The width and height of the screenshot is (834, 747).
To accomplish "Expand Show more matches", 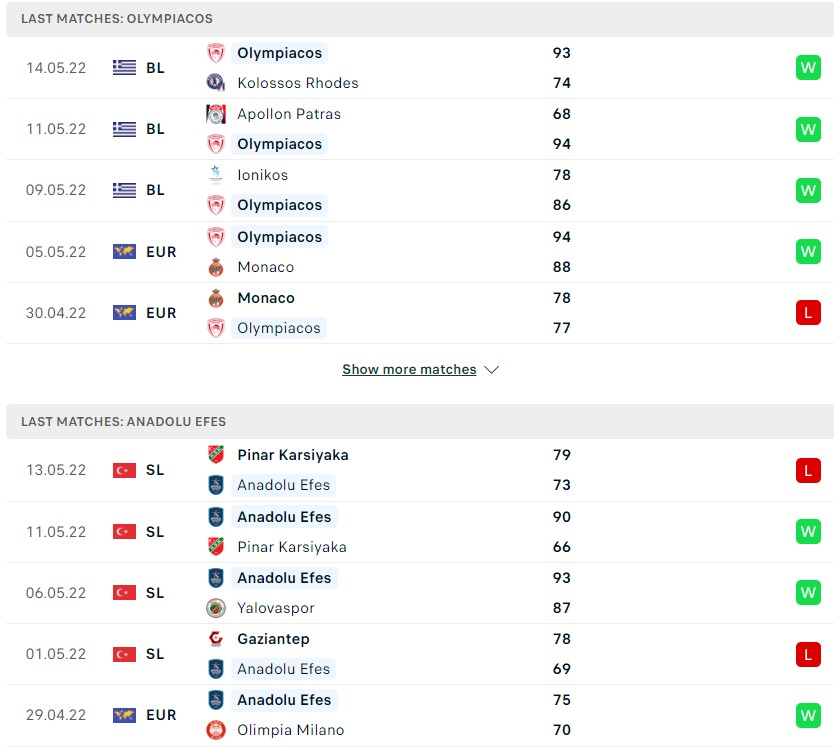I will (x=409, y=370).
